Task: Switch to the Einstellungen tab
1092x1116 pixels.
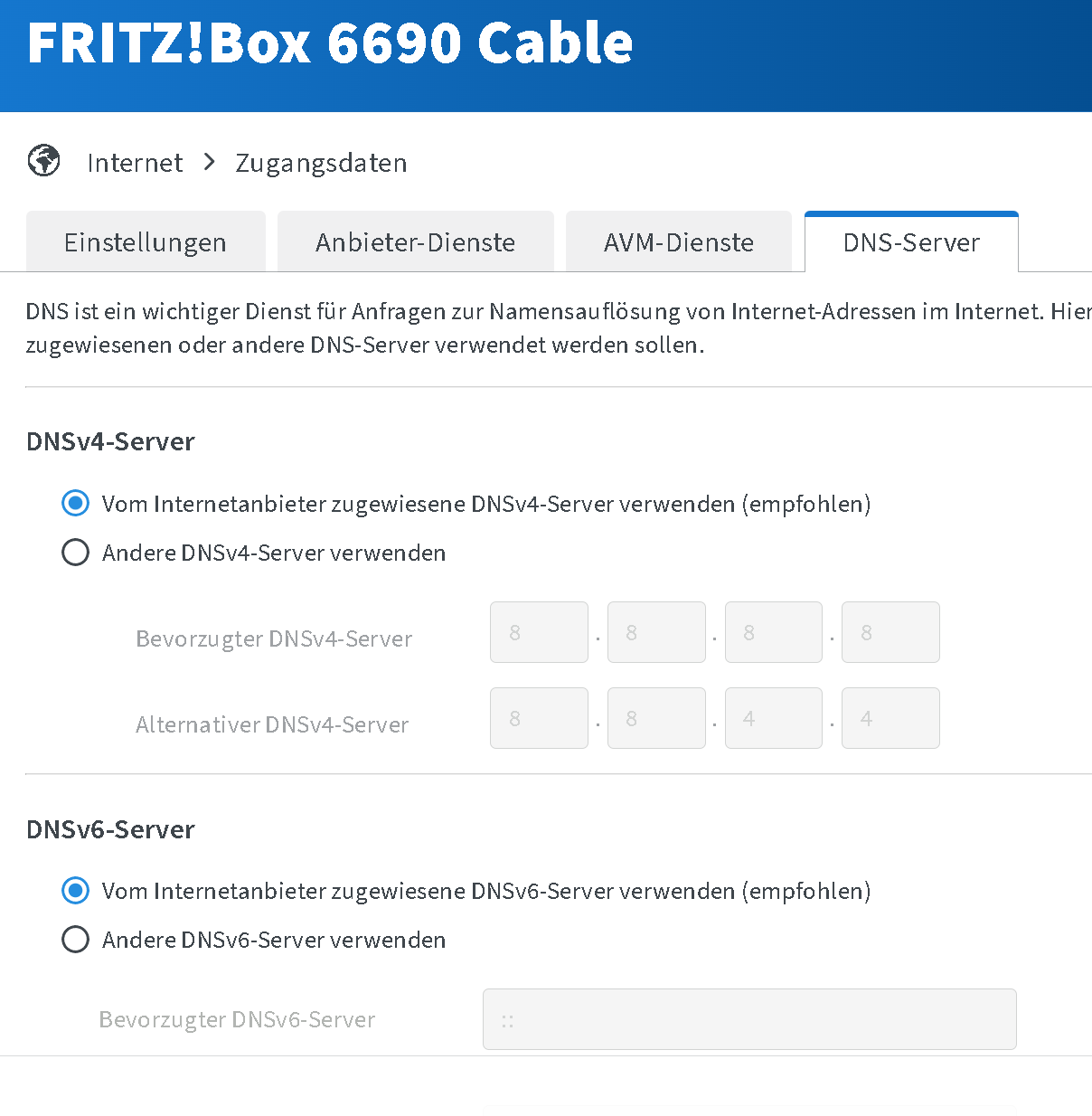Action: pyautogui.click(x=146, y=241)
